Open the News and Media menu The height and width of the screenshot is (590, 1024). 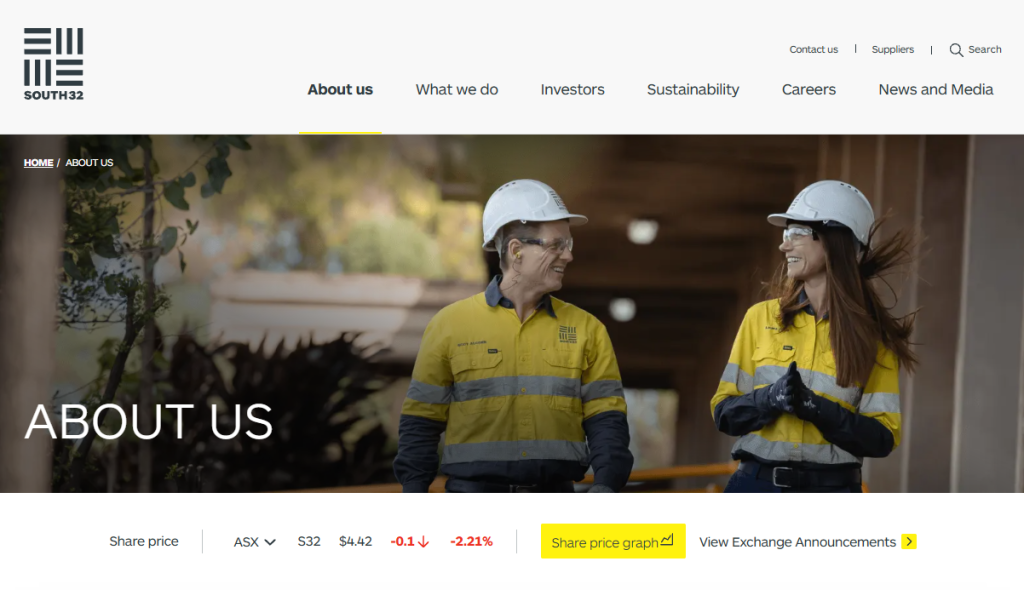pyautogui.click(x=936, y=90)
